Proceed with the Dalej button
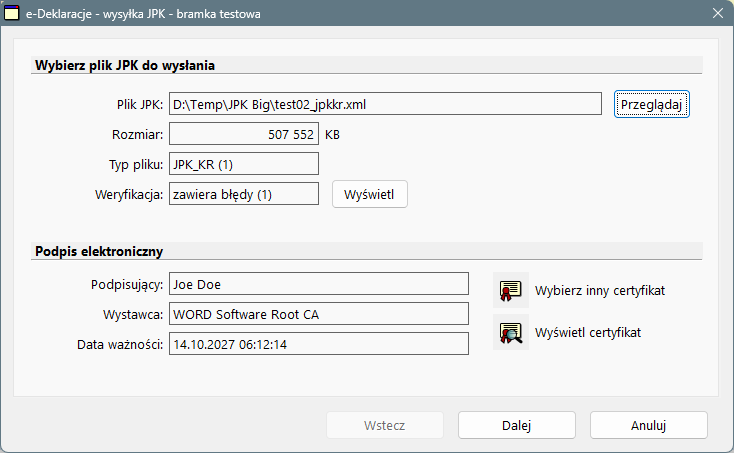The image size is (734, 453). click(517, 425)
